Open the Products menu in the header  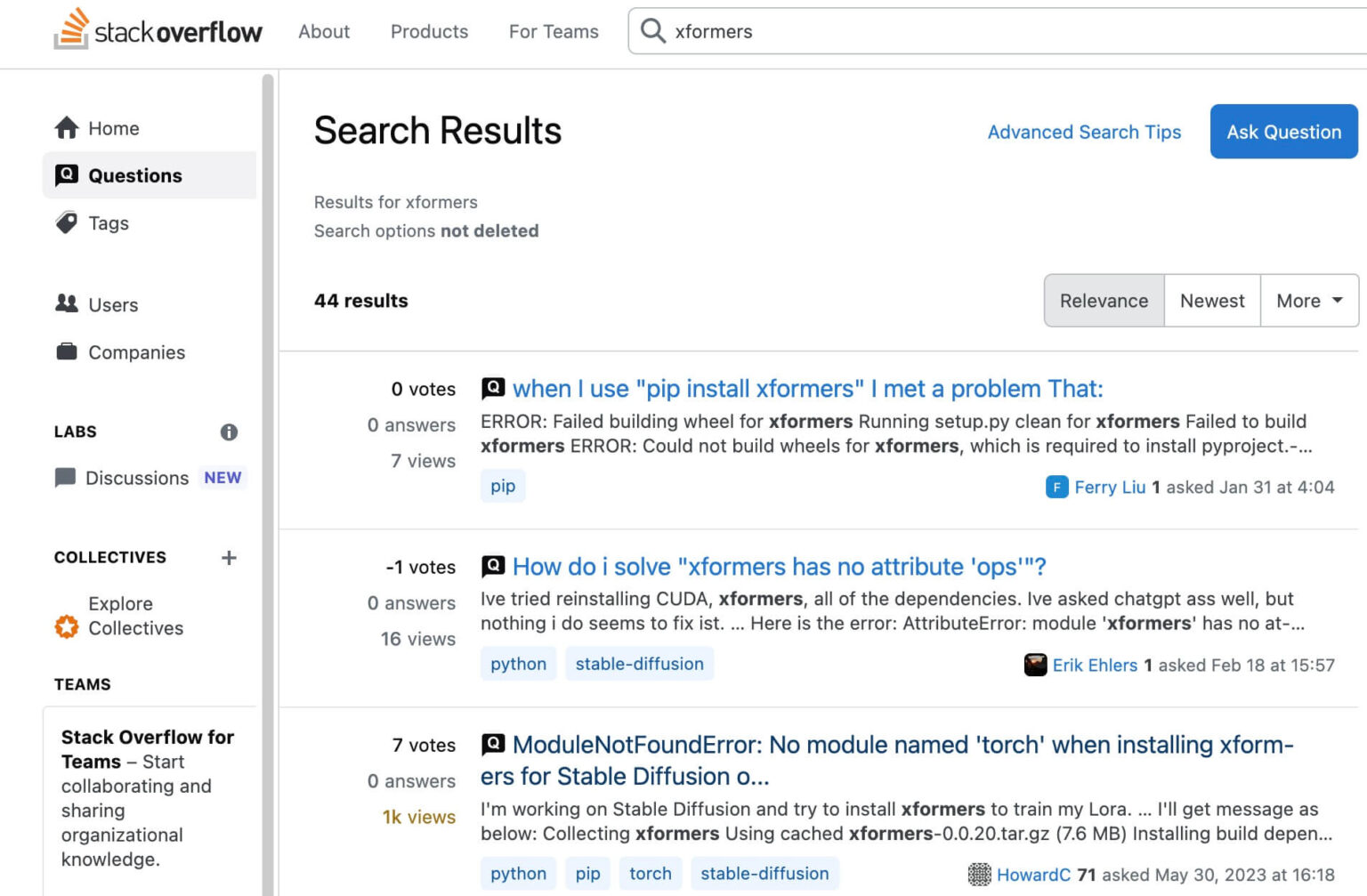pyautogui.click(x=429, y=31)
